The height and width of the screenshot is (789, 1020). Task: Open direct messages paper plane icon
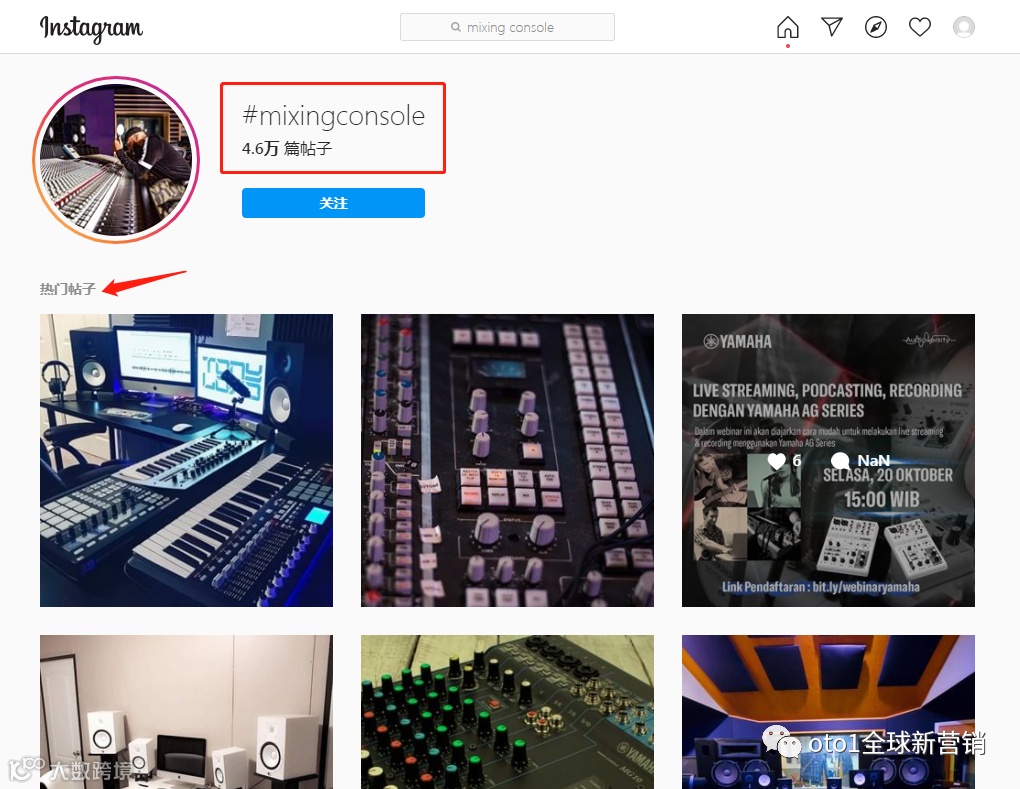click(832, 27)
